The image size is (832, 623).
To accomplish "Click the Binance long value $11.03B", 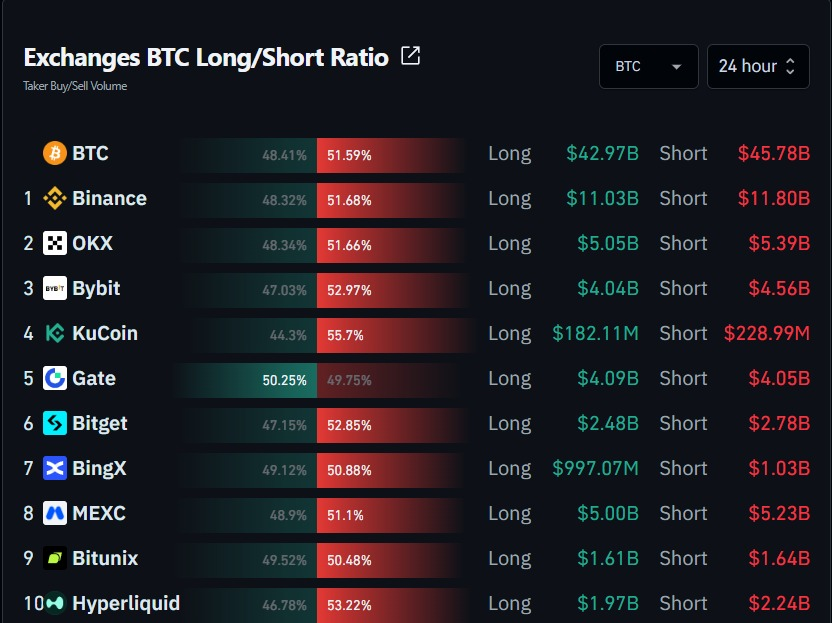I will pyautogui.click(x=602, y=198).
